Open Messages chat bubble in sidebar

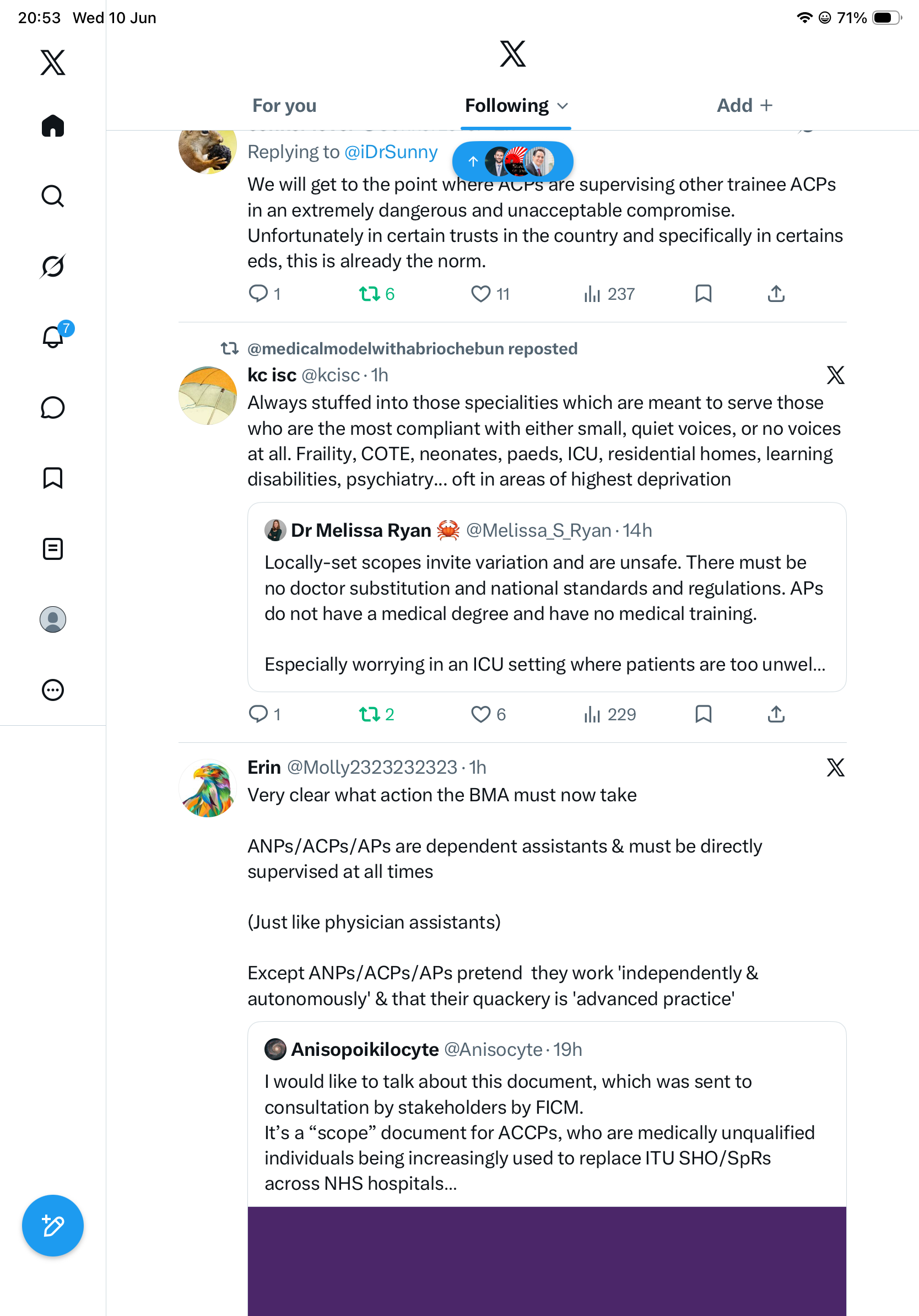click(53, 407)
